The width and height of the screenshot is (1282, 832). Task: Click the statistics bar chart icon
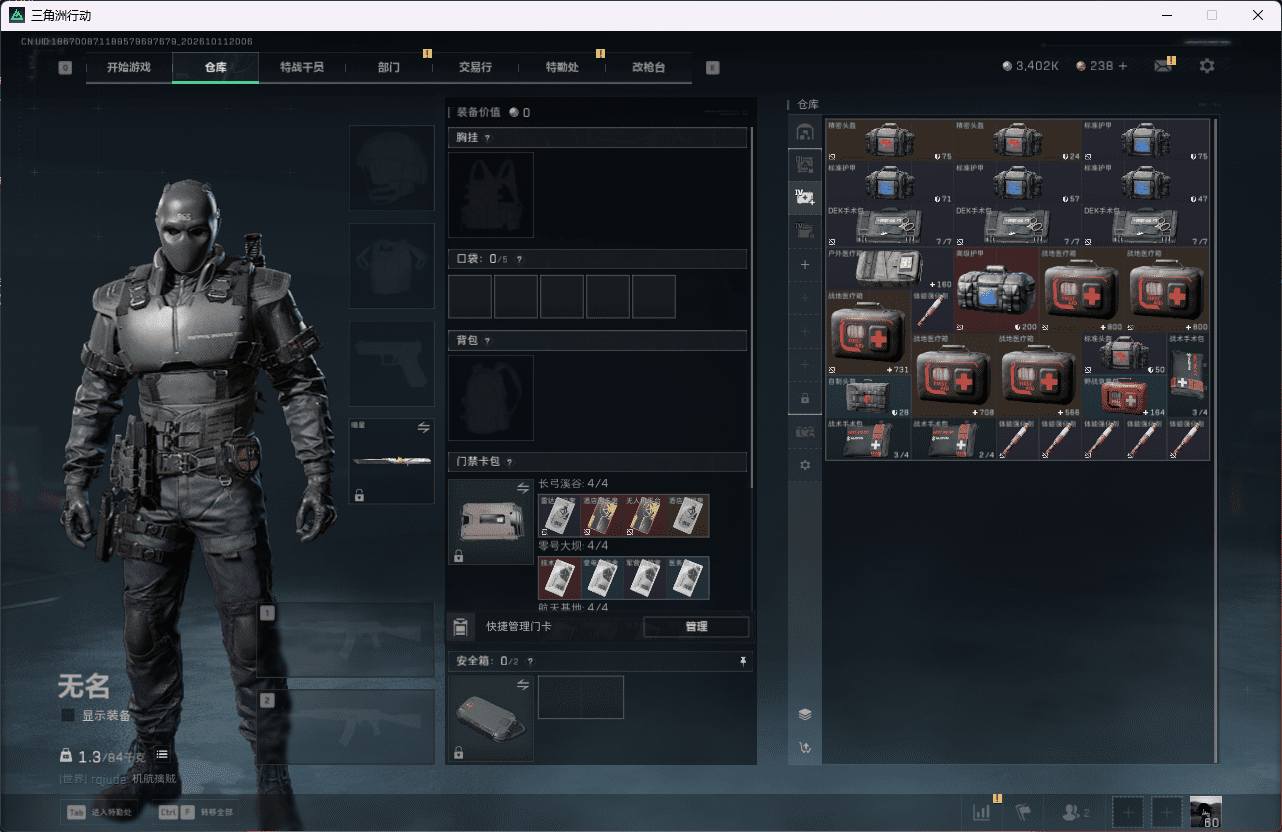[981, 812]
